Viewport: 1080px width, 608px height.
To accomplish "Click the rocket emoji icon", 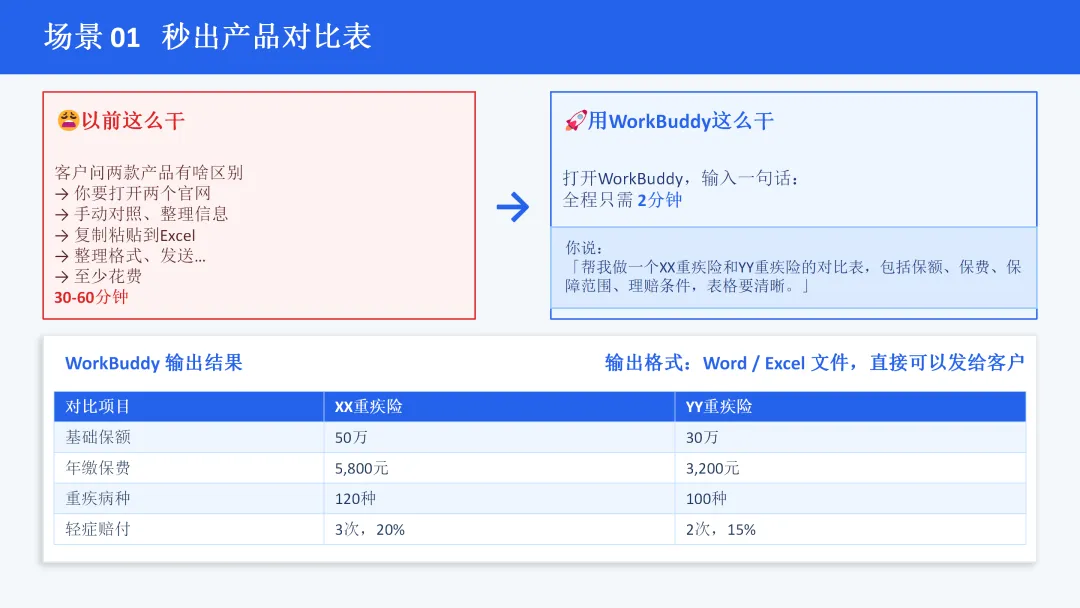I will click(576, 120).
